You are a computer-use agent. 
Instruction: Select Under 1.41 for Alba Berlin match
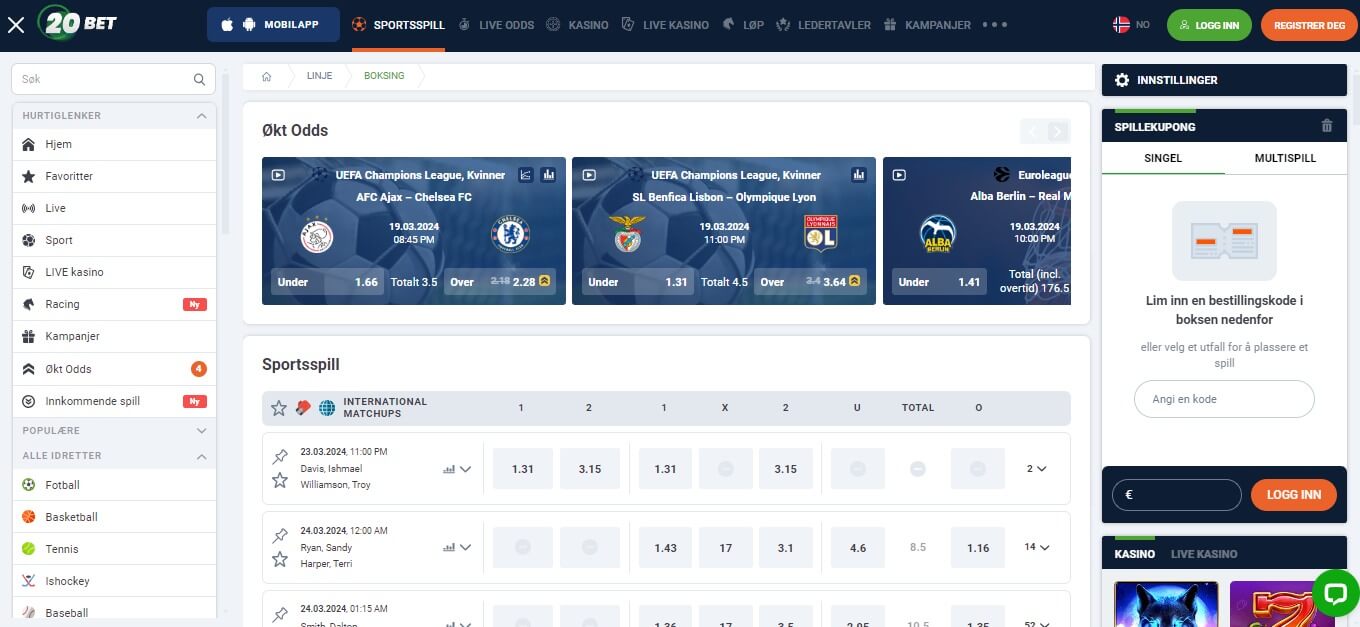coord(939,282)
